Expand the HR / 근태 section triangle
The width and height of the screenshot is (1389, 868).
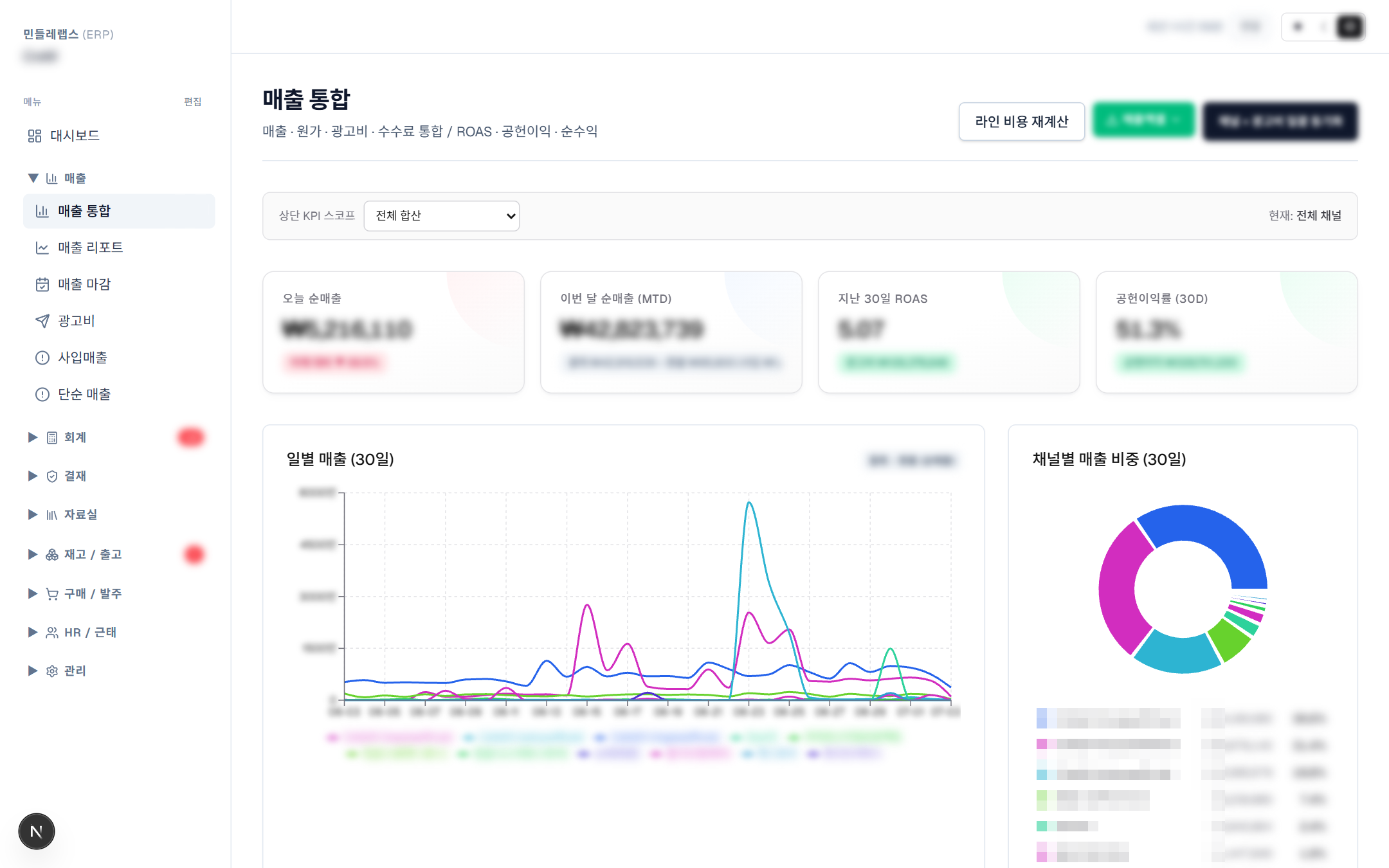pyautogui.click(x=33, y=632)
